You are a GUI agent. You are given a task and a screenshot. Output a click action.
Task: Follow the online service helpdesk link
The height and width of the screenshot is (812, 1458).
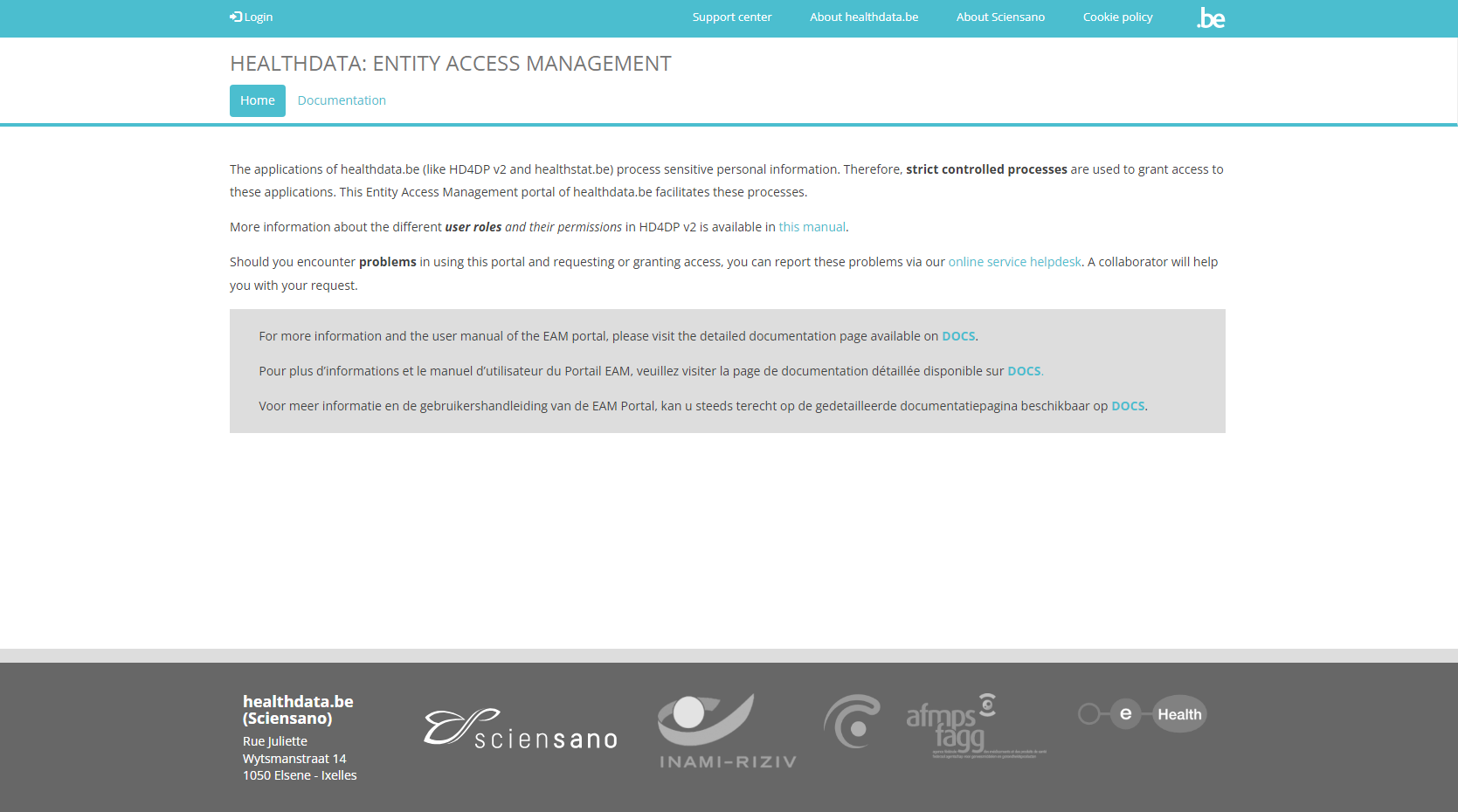pyautogui.click(x=1014, y=262)
